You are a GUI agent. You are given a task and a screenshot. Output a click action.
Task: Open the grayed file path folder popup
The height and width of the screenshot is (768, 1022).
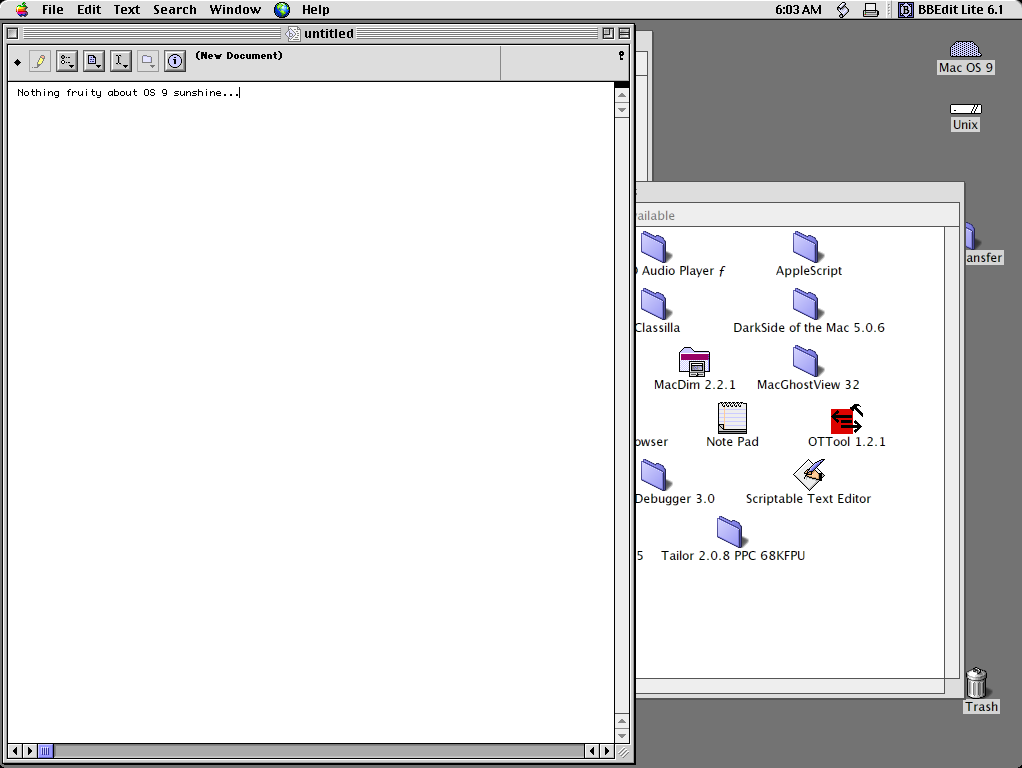pyautogui.click(x=147, y=61)
